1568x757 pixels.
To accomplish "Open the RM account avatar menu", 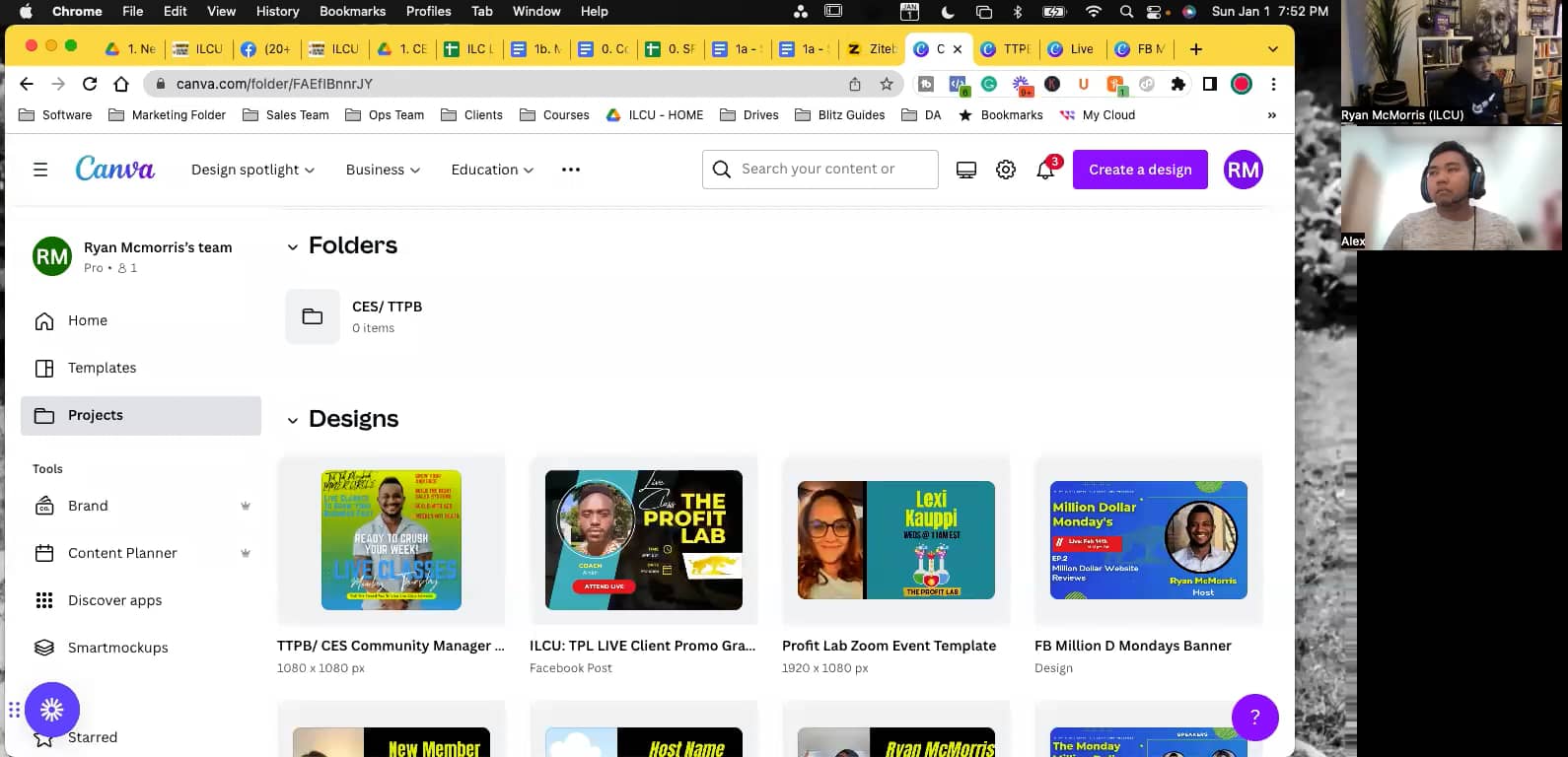I will coord(1243,170).
